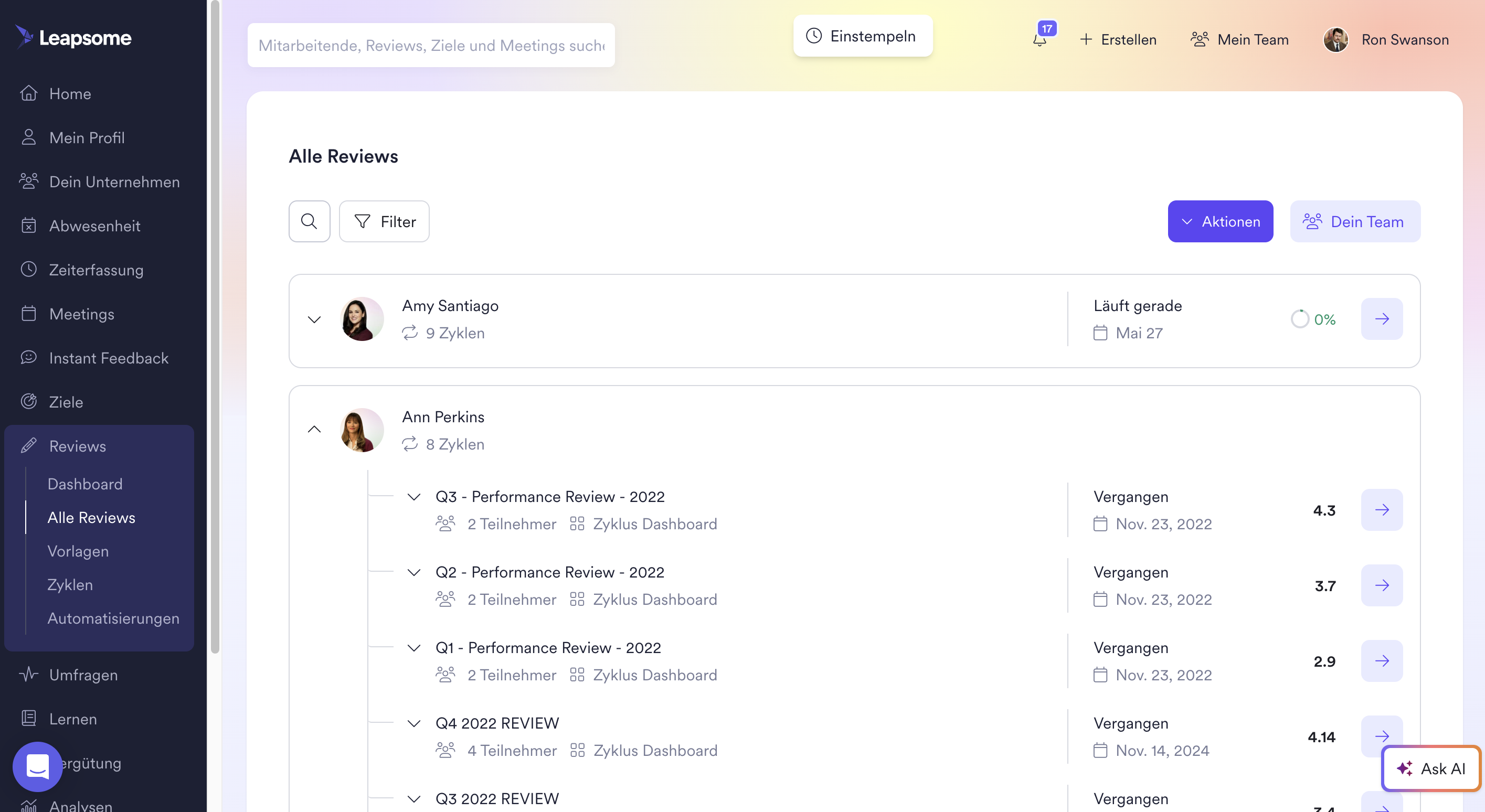This screenshot has height=812, width=1485.
Task: Click the Ask AI button
Action: (1431, 768)
